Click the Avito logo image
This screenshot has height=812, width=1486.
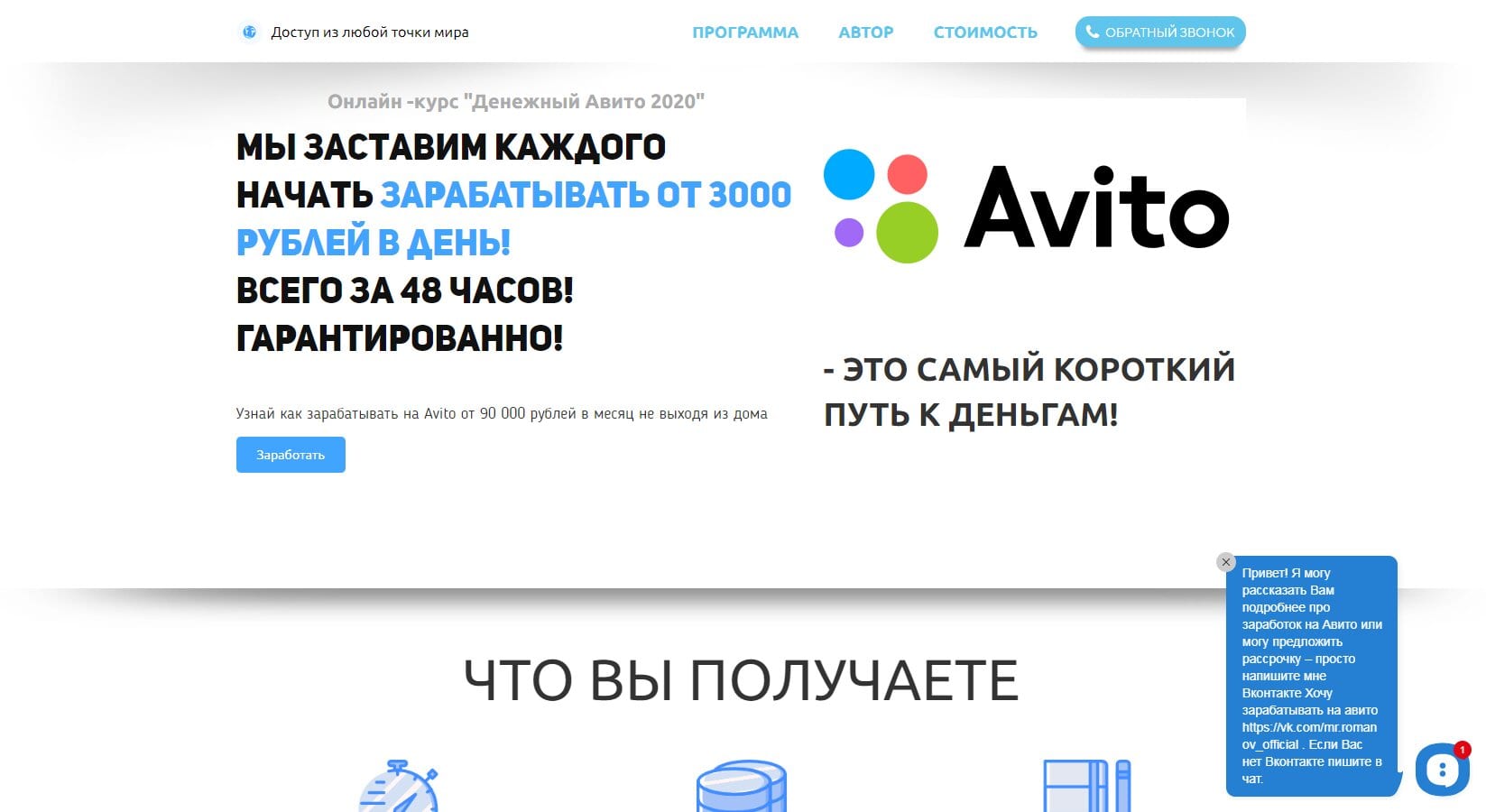(1027, 207)
